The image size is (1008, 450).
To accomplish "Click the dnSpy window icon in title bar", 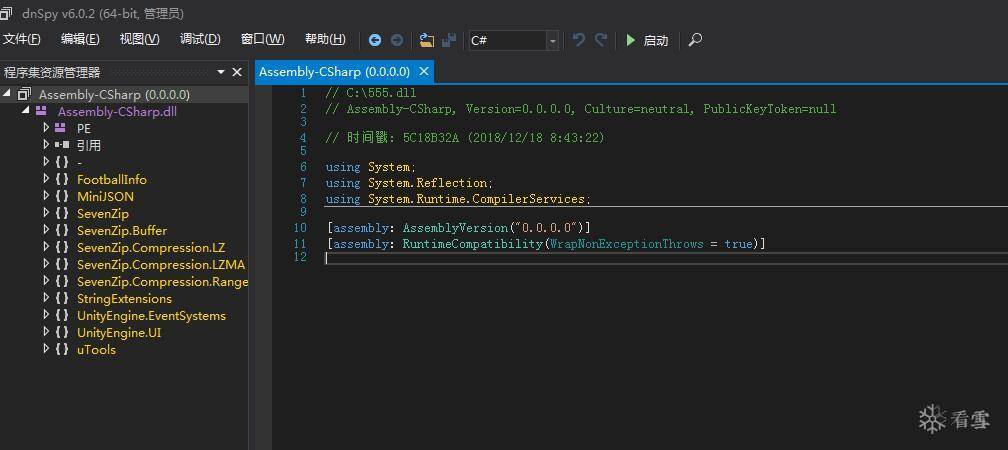I will pos(6,13).
